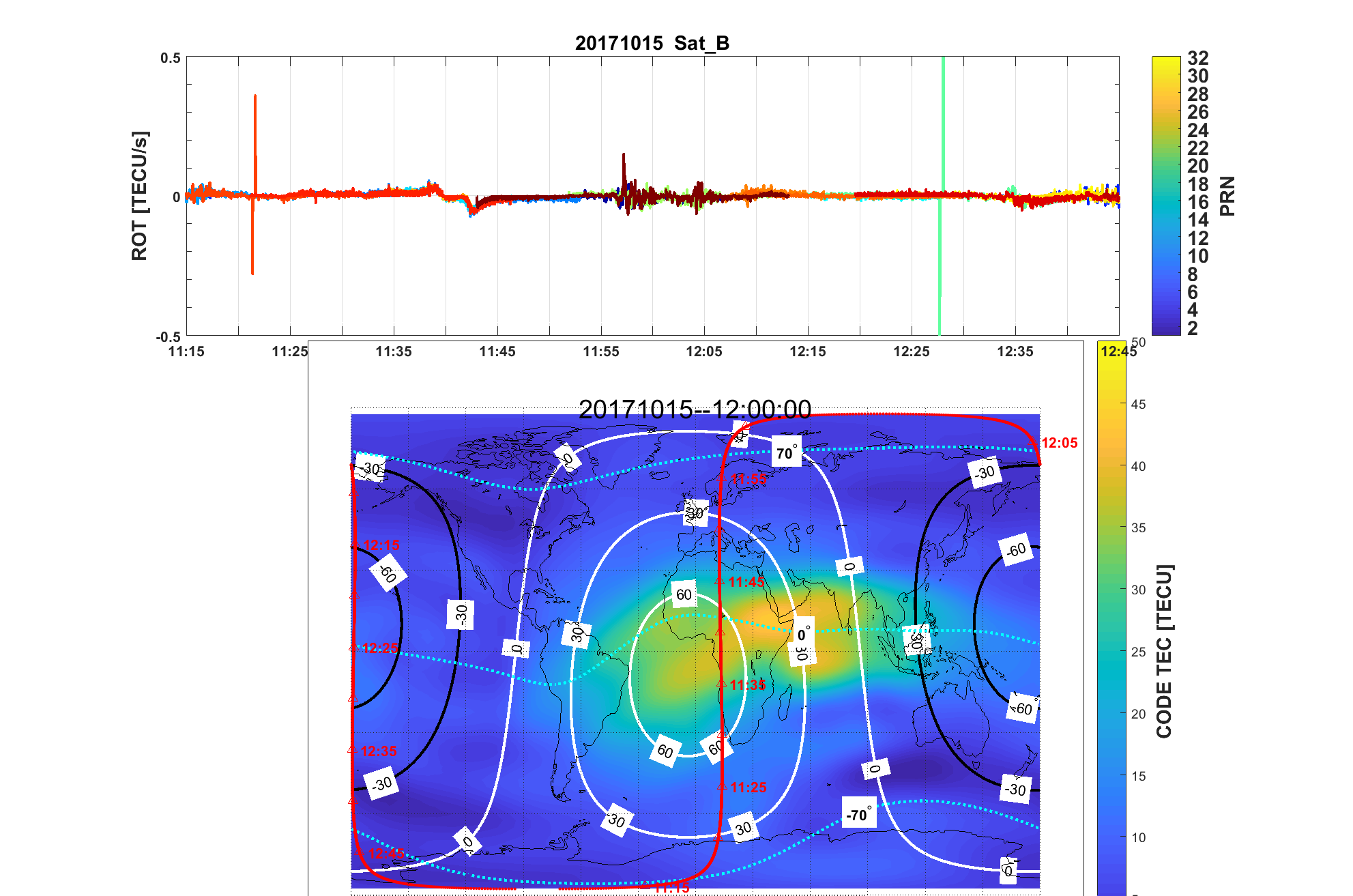Select the "11:15" x-axis tick under ROT plot

(186, 351)
